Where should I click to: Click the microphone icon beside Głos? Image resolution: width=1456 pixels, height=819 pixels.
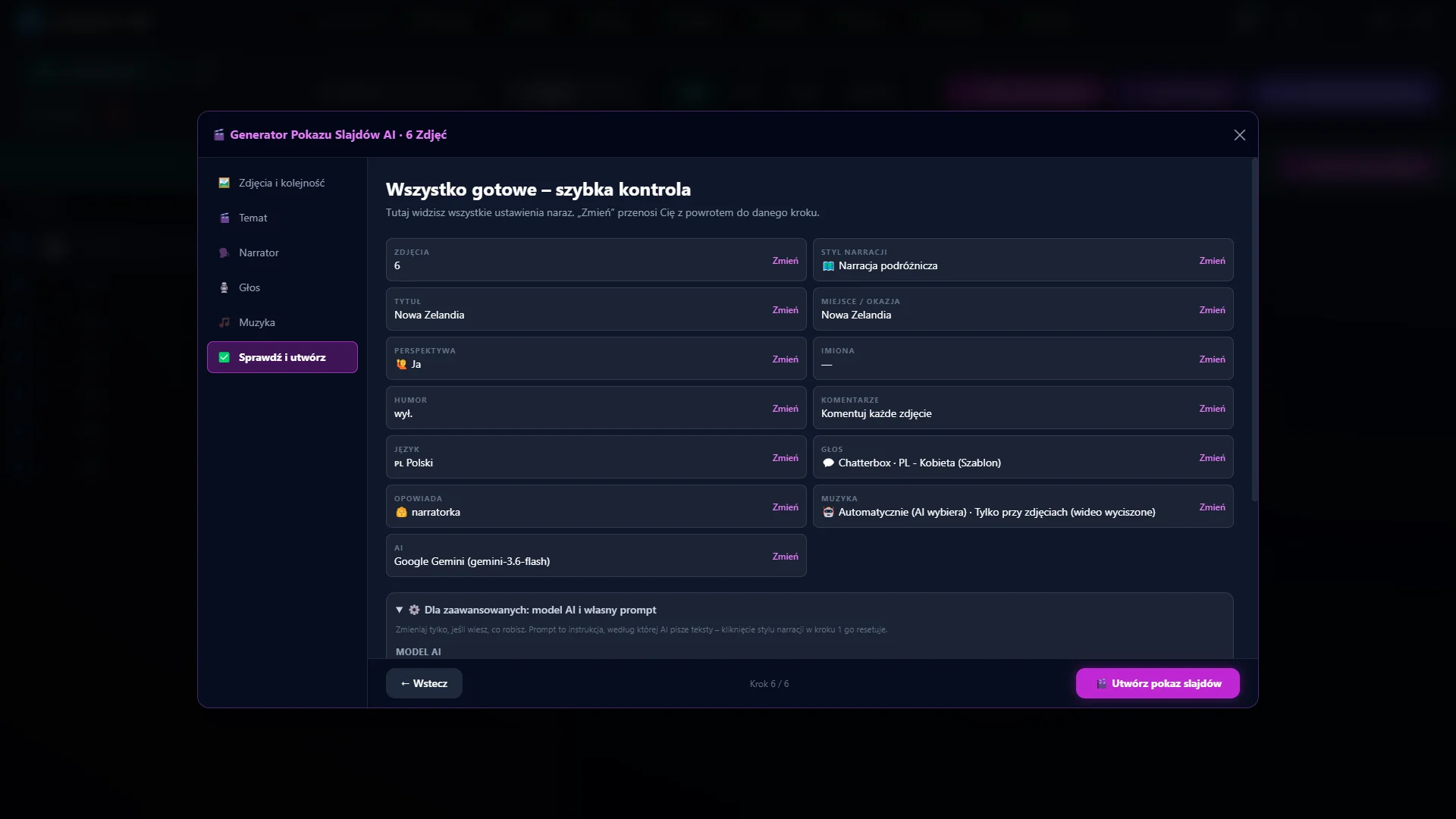pyautogui.click(x=224, y=287)
